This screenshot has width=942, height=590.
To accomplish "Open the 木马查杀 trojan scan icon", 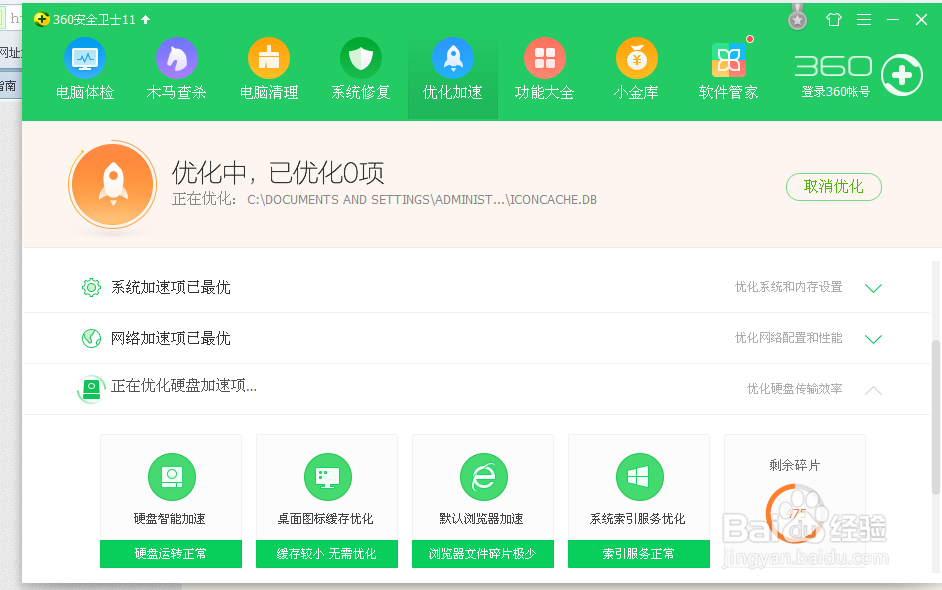I will (x=177, y=58).
